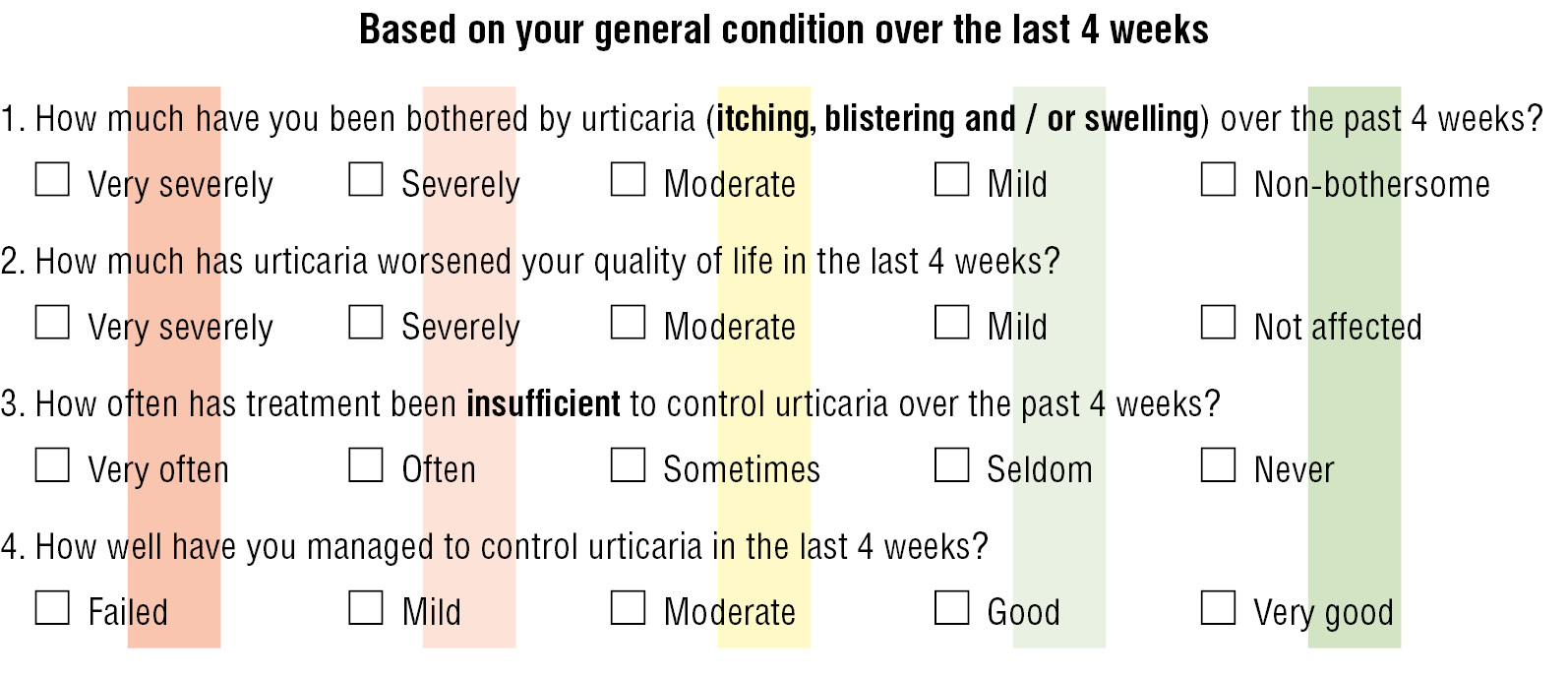Select 'Moderate' under question 4
The width and height of the screenshot is (1568, 677).
tap(628, 608)
